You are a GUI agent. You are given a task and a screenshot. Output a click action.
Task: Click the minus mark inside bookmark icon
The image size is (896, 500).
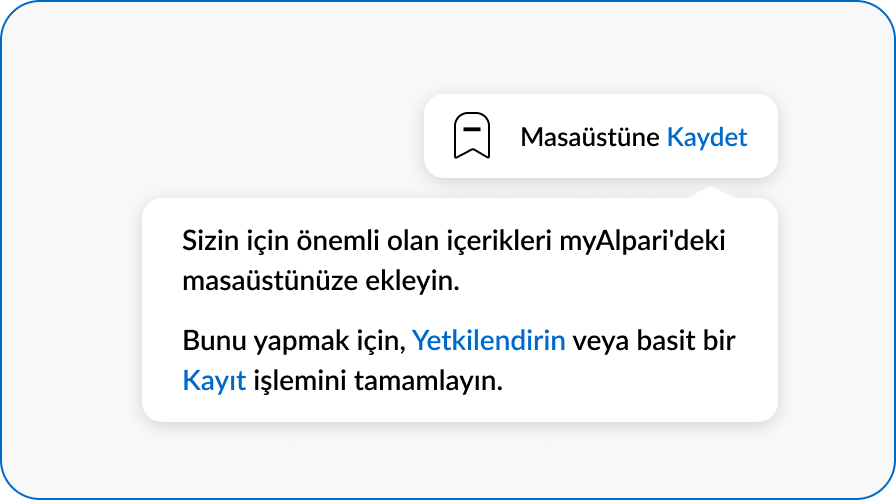click(x=472, y=128)
